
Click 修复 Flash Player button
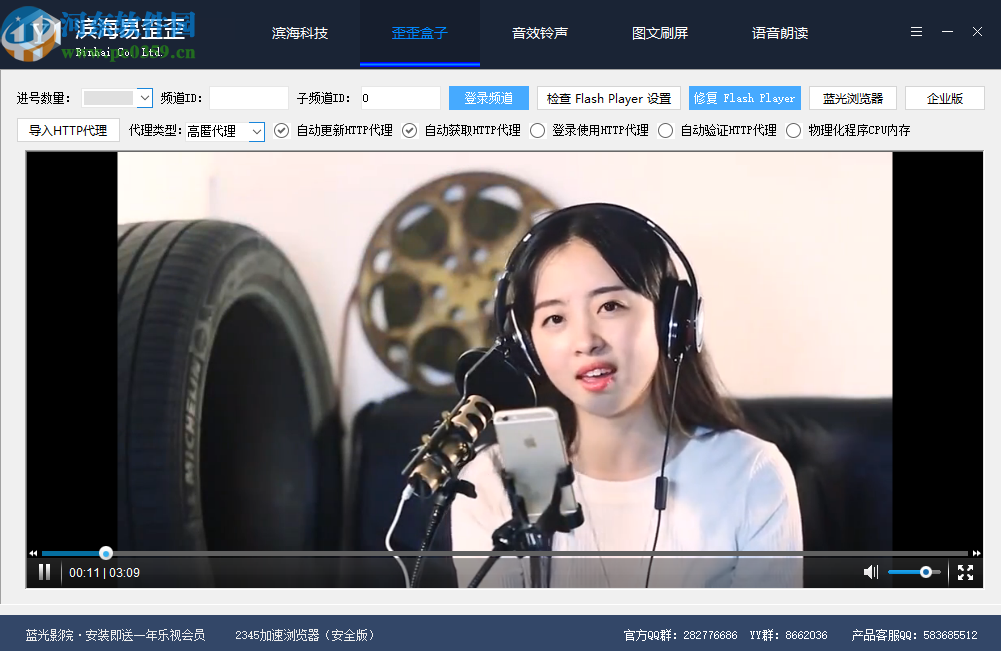(x=744, y=98)
